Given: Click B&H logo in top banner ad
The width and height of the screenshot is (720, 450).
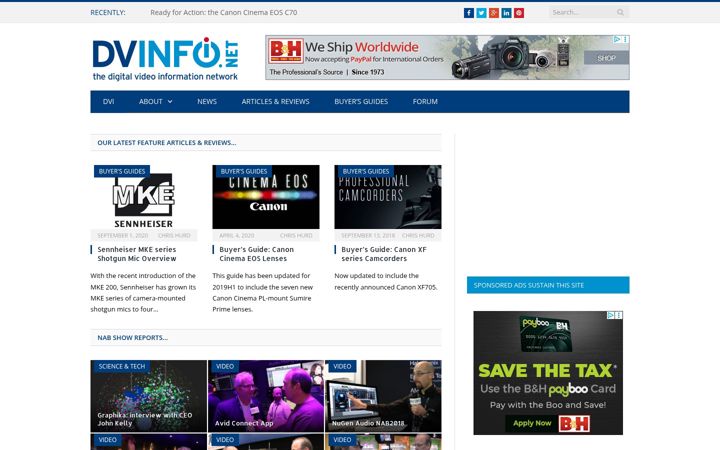Looking at the screenshot, I should (x=286, y=51).
